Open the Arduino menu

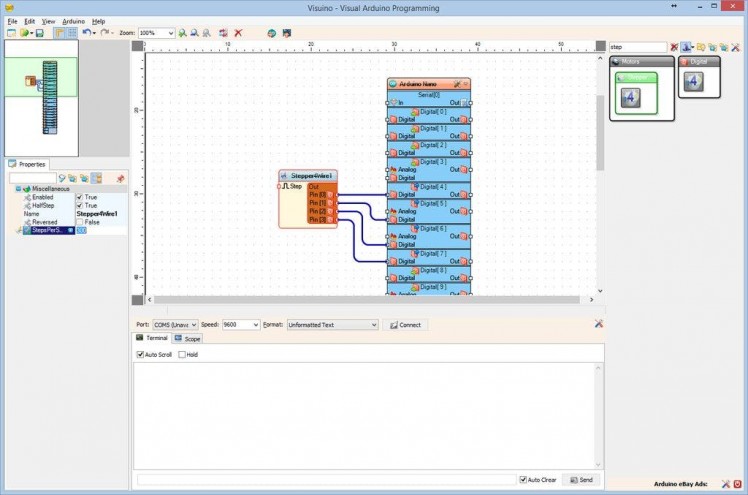coord(74,21)
